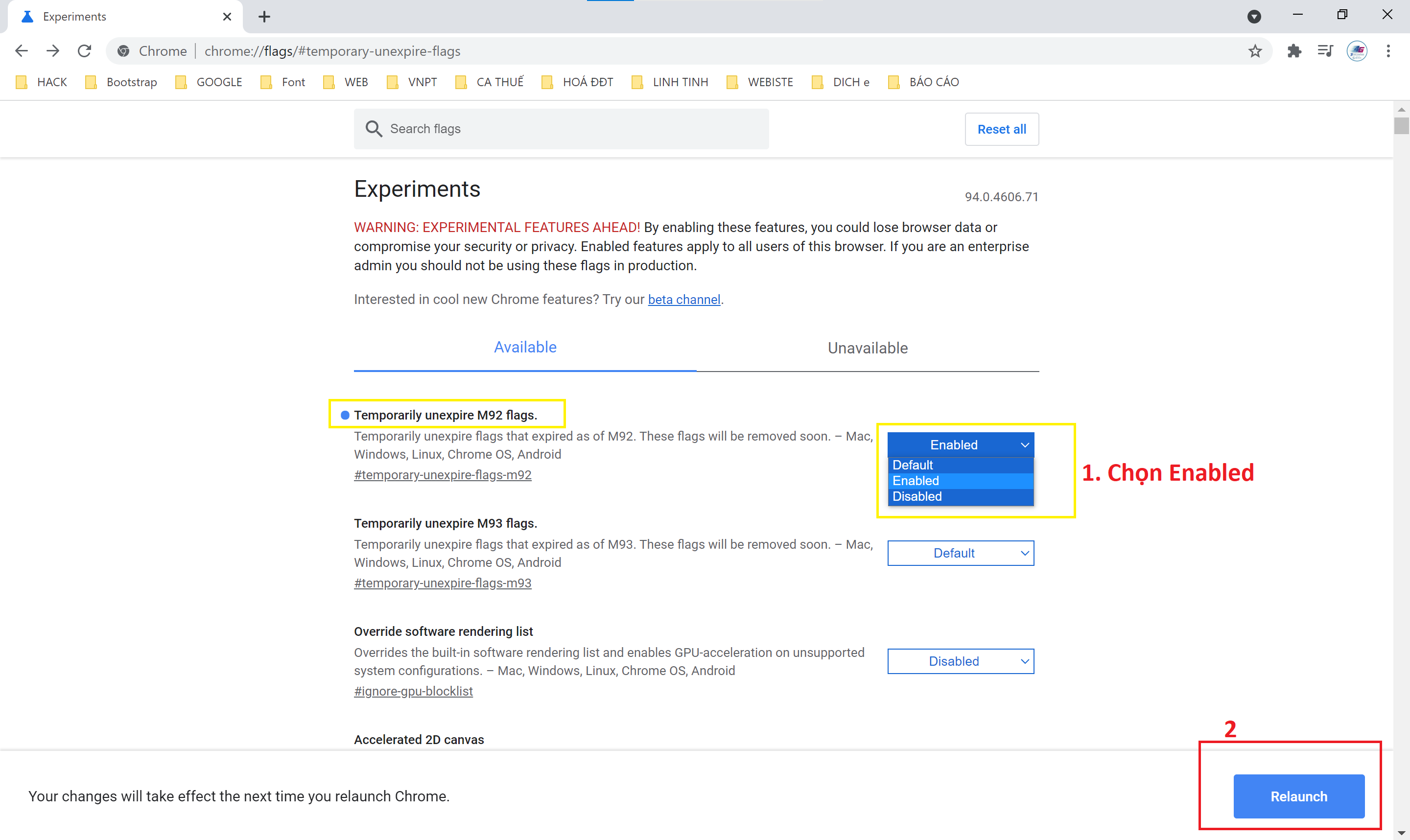This screenshot has height=840, width=1410.
Task: Expand the M93 flags Default dropdown
Action: (960, 553)
